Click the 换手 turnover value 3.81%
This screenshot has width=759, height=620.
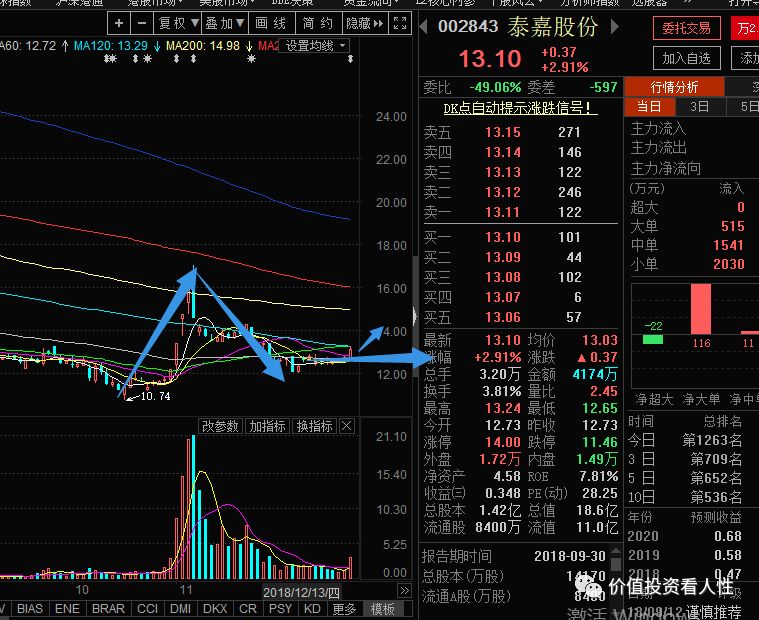coord(501,391)
